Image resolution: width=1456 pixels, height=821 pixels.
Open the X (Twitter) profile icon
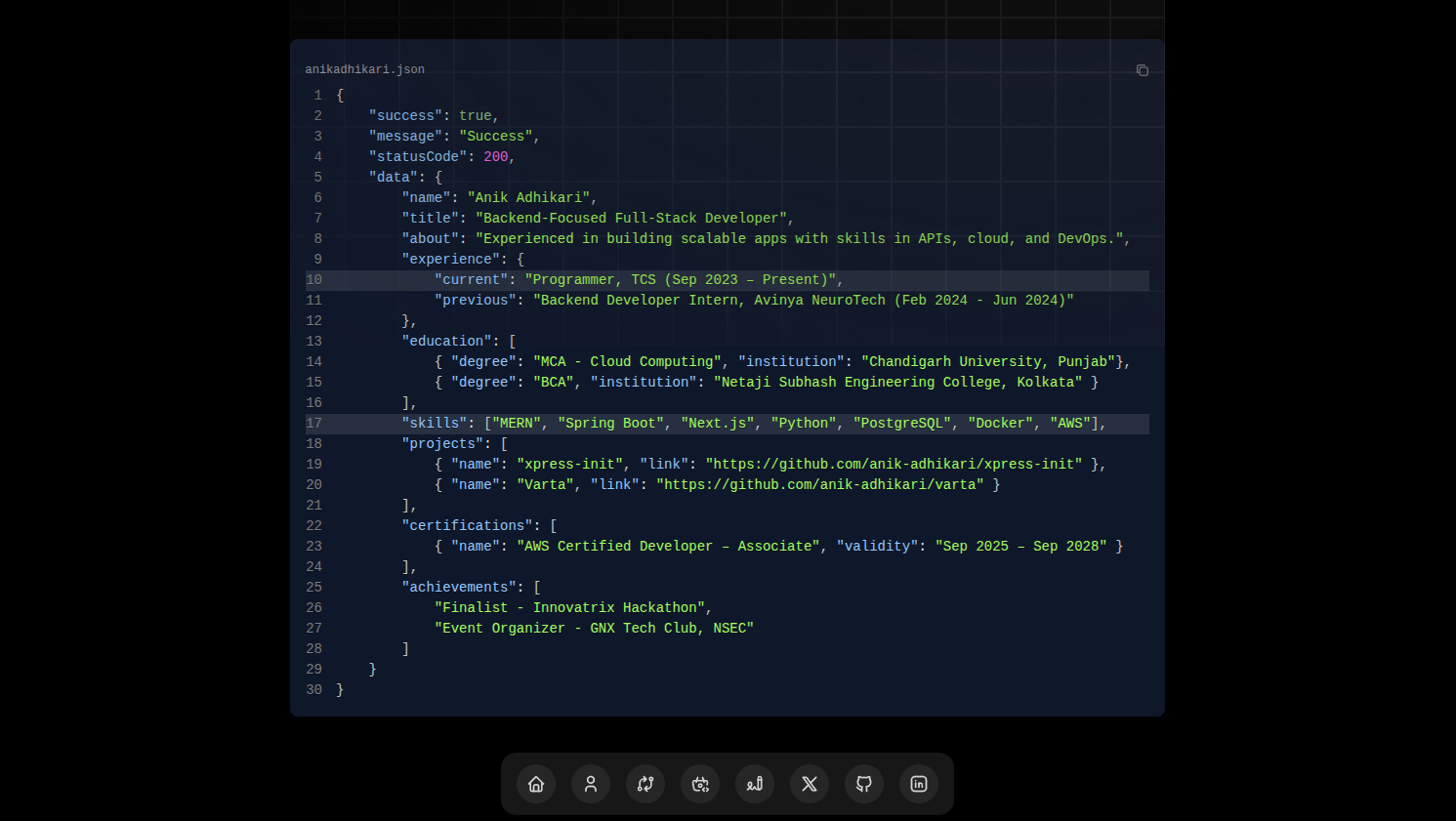810,784
